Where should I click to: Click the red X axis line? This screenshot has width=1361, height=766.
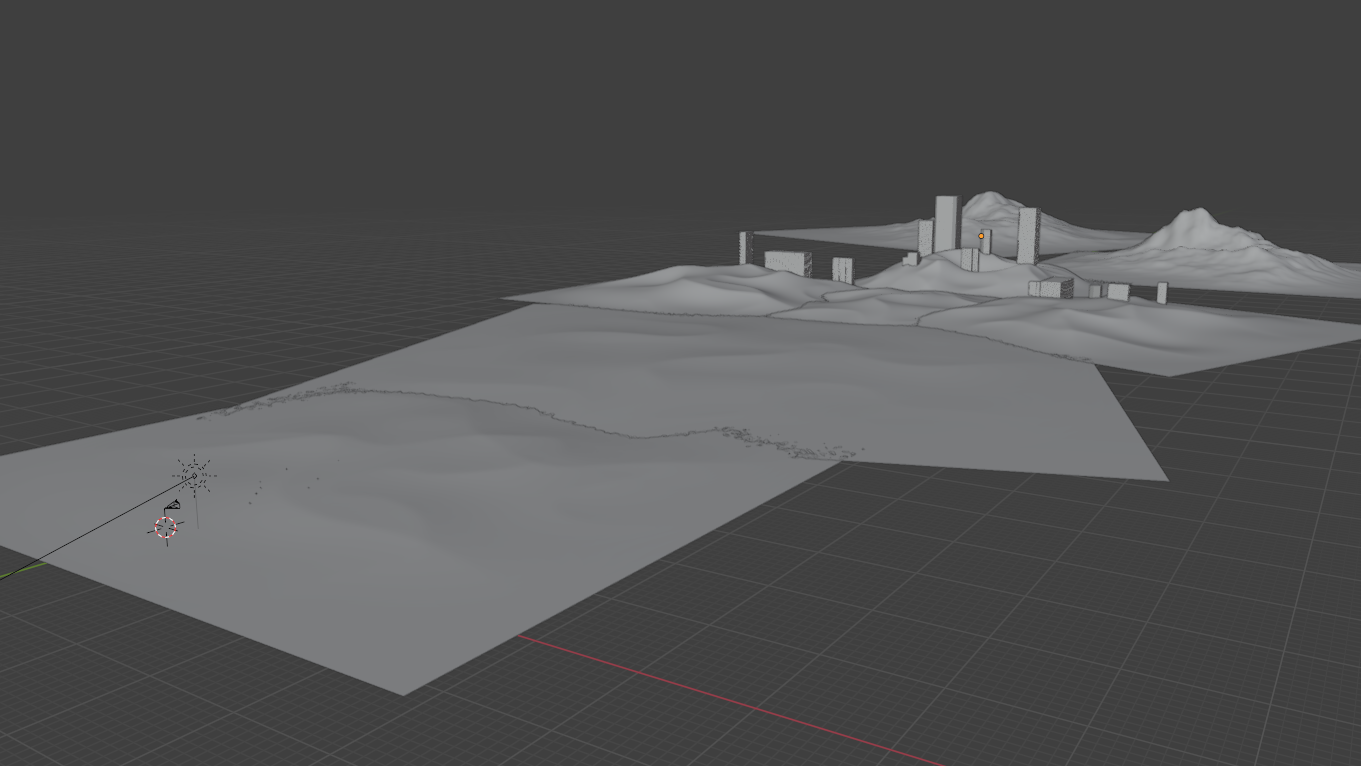[x=730, y=699]
